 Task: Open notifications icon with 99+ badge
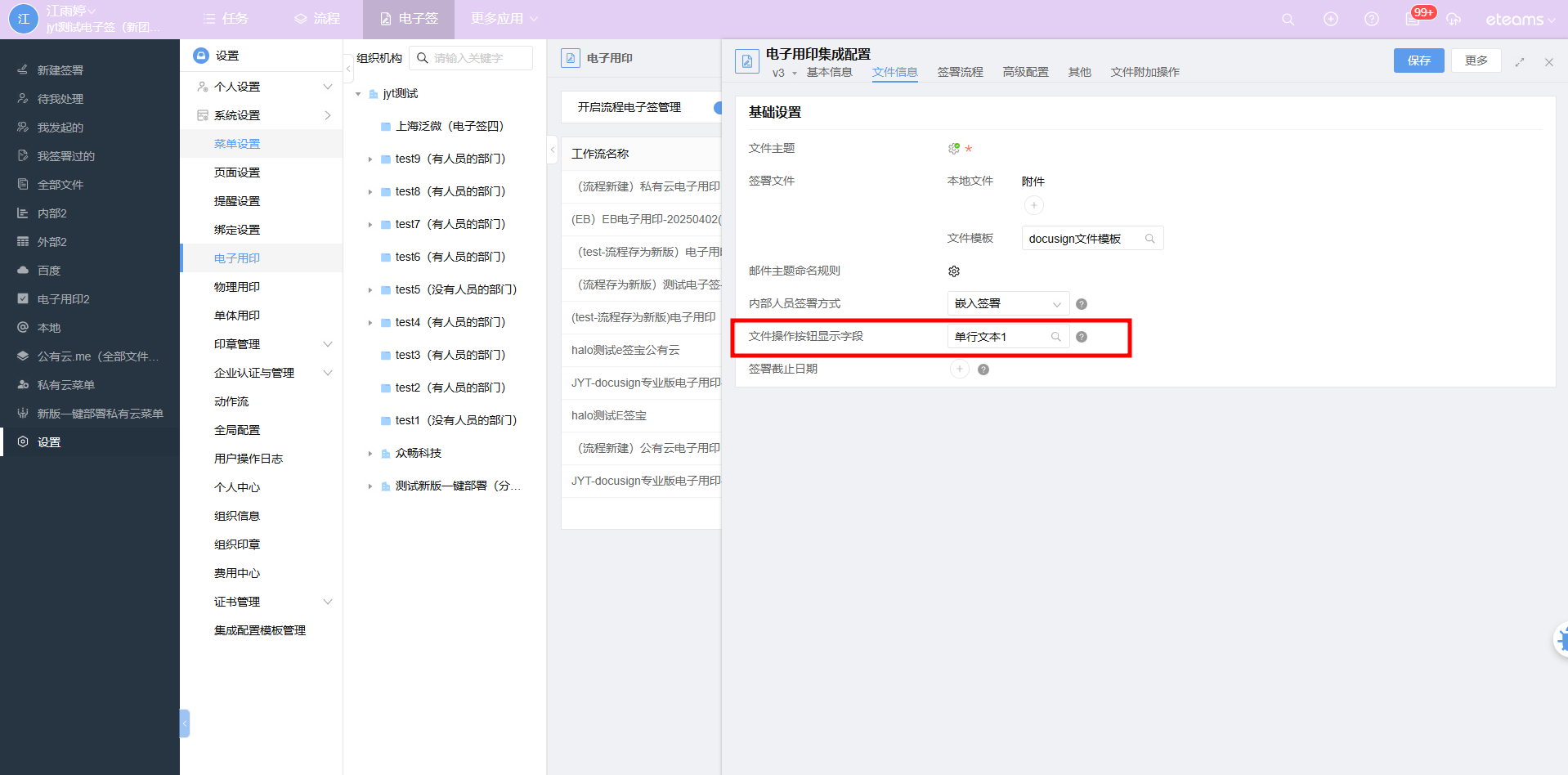(x=1413, y=18)
